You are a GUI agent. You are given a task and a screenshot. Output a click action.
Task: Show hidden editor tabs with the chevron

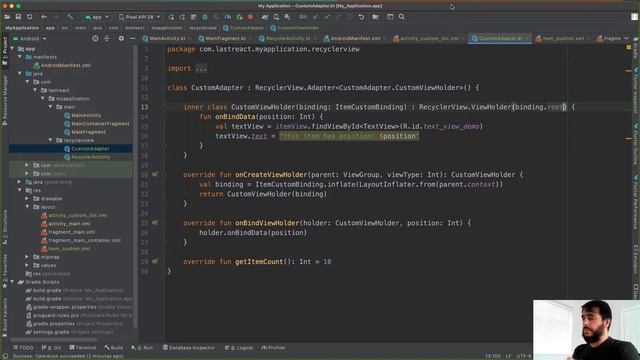click(626, 38)
